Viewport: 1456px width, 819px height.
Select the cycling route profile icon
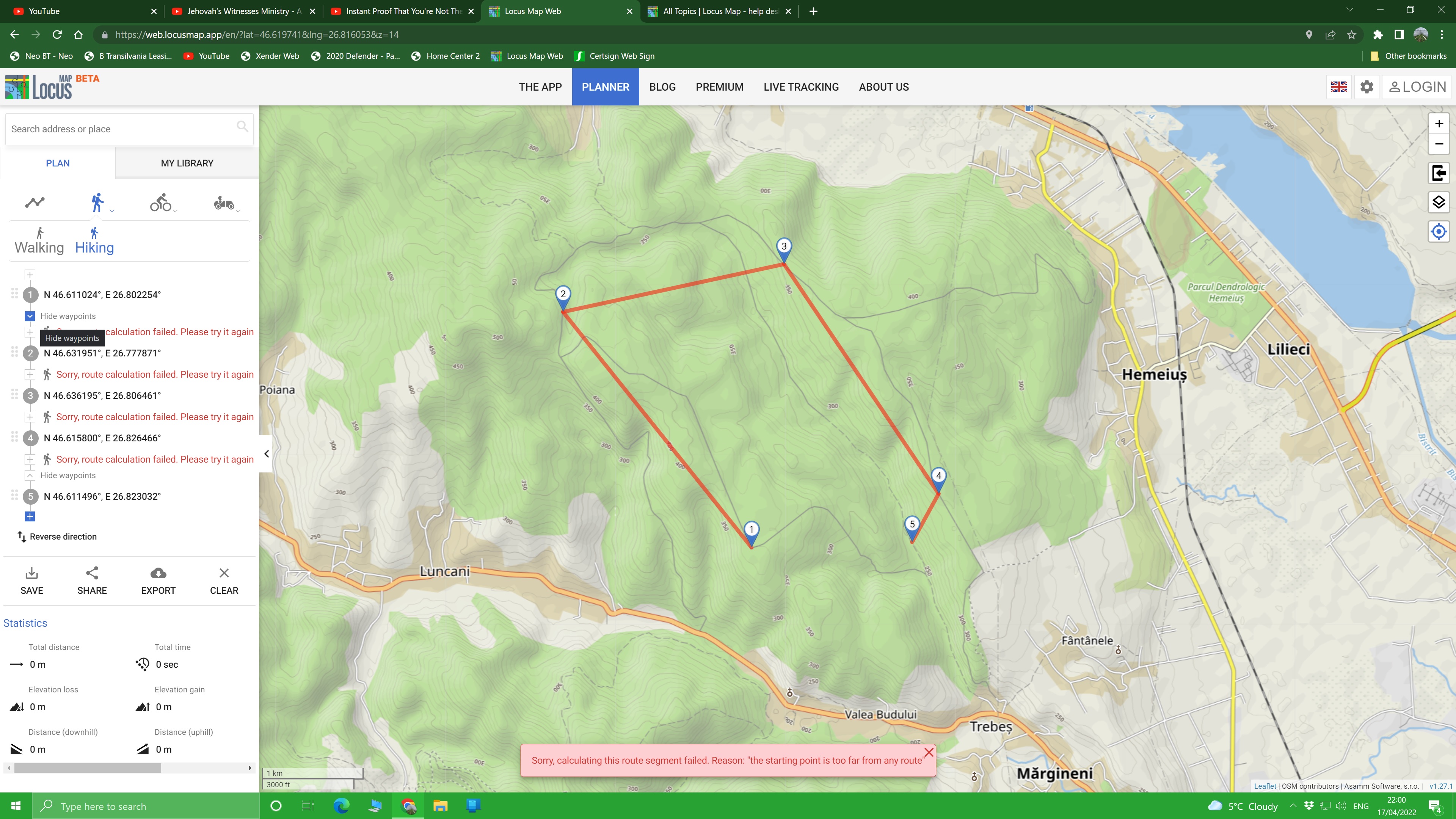click(x=161, y=202)
